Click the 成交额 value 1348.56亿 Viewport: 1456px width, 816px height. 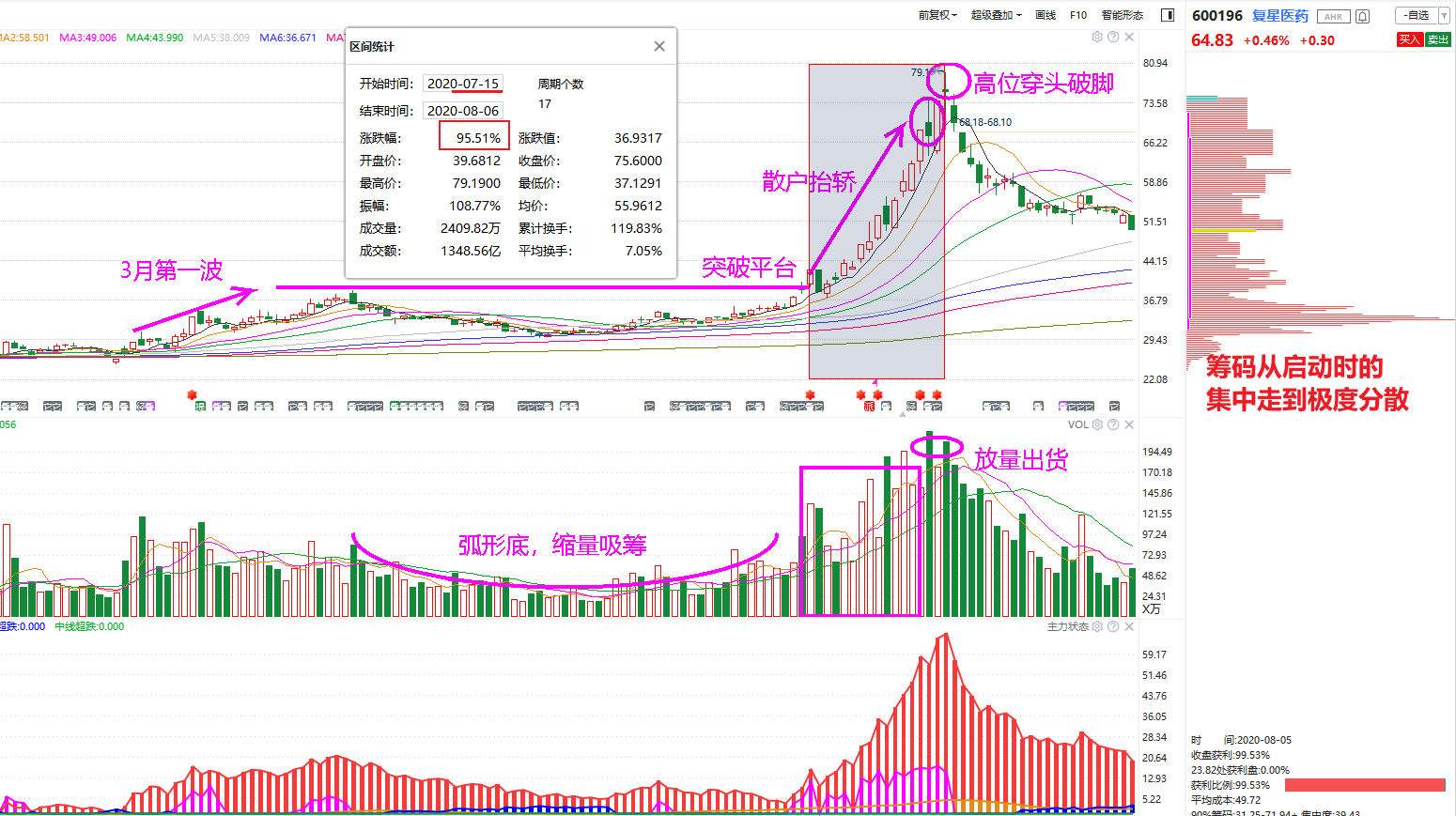(x=471, y=251)
